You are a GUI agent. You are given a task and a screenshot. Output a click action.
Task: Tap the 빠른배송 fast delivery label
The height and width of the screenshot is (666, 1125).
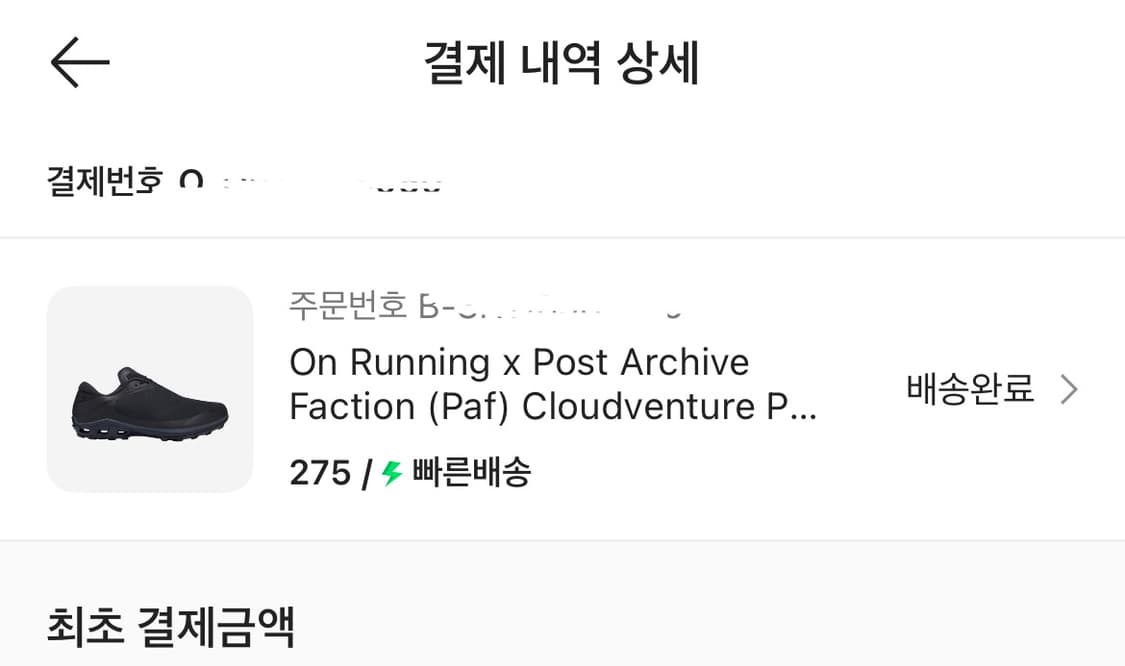coord(471,472)
